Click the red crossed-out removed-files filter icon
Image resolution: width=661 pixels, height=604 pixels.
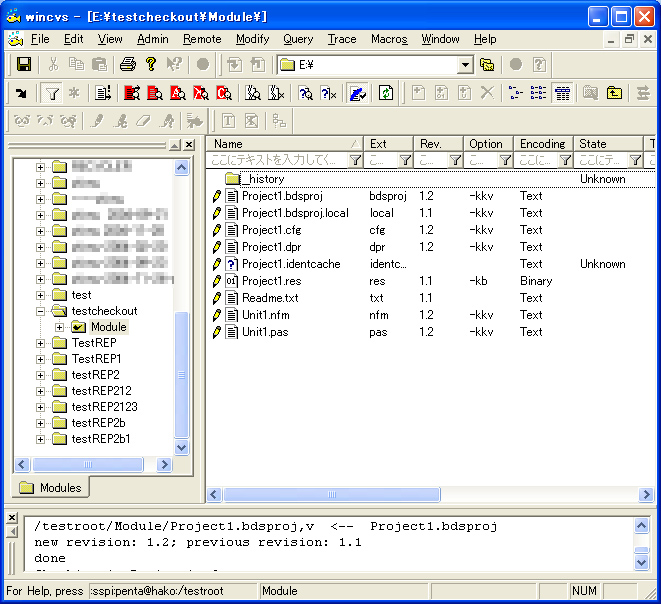click(201, 93)
